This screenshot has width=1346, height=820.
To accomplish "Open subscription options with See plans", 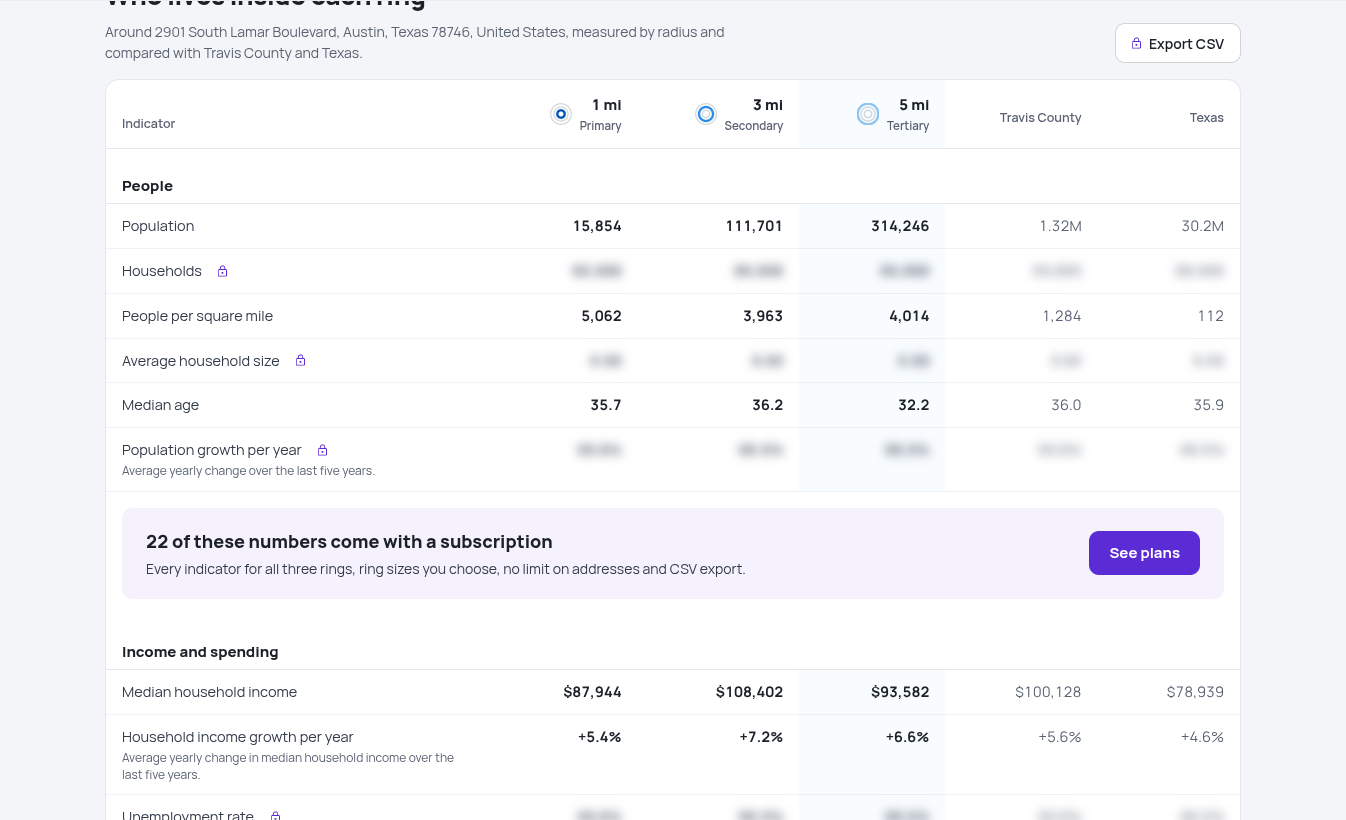I will pyautogui.click(x=1144, y=553).
